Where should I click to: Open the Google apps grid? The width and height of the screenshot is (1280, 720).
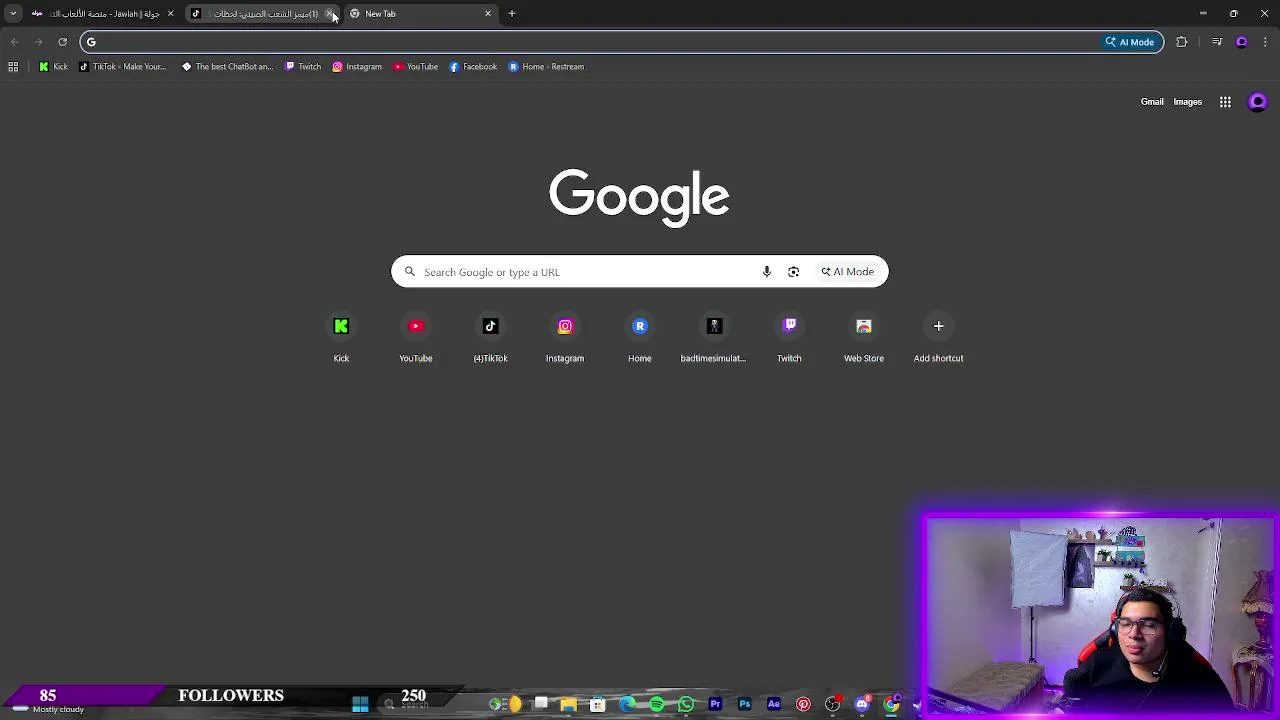click(1225, 102)
